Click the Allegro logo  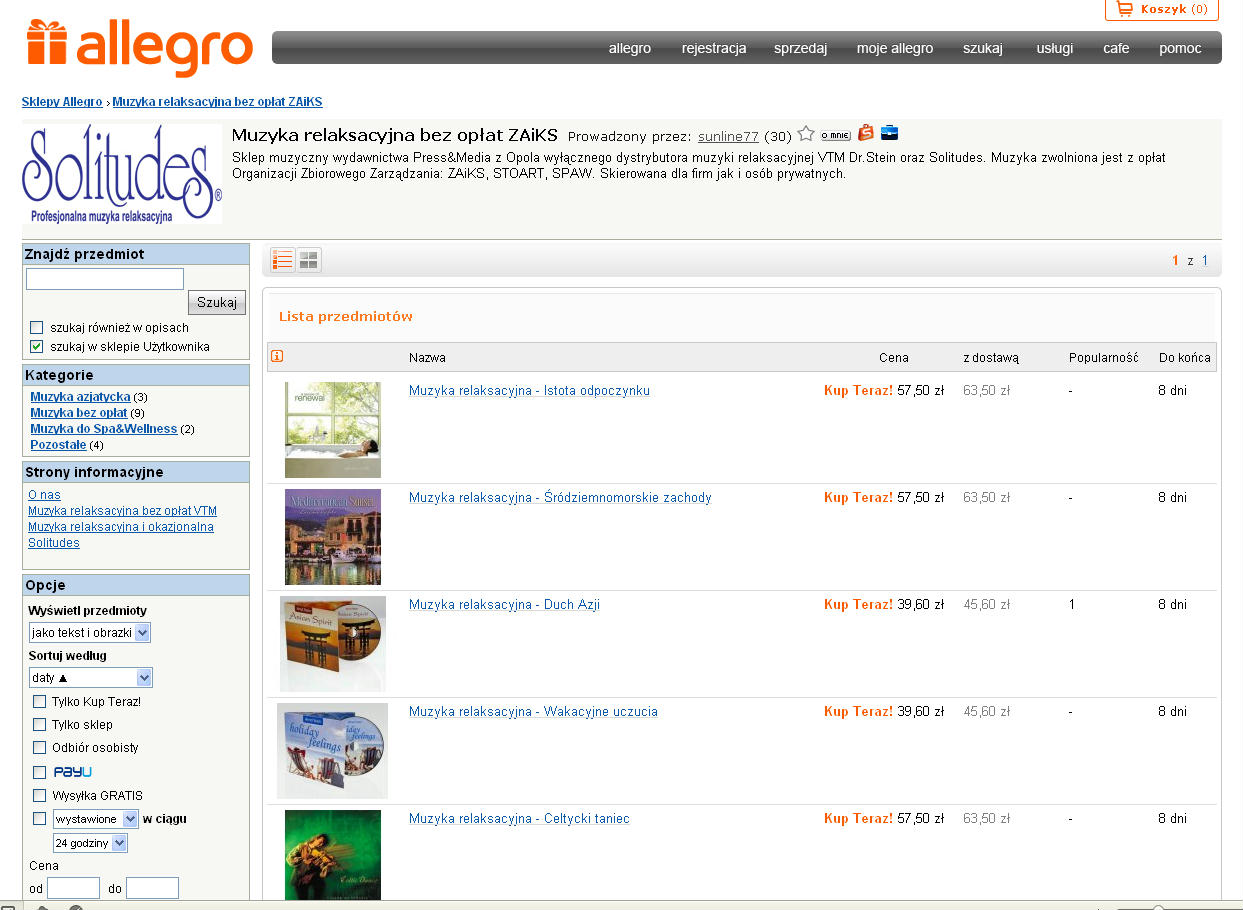[139, 47]
